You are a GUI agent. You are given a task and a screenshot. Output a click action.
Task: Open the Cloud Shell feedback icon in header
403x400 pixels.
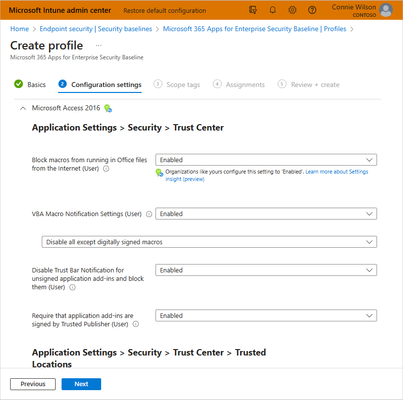[253, 10]
